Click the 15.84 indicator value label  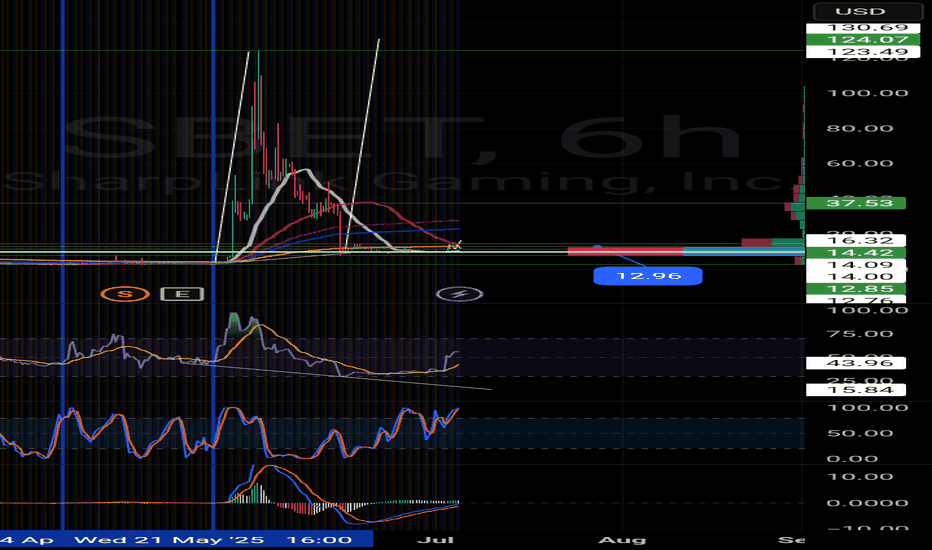coord(856,390)
